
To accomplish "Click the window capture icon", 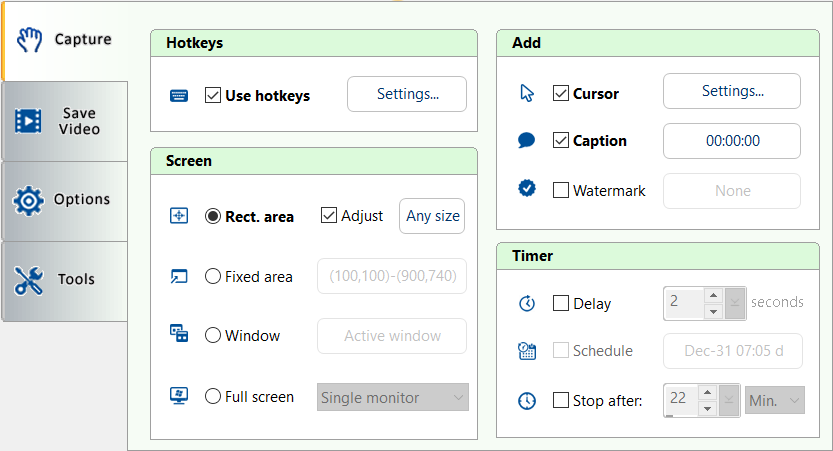I will (x=179, y=335).
